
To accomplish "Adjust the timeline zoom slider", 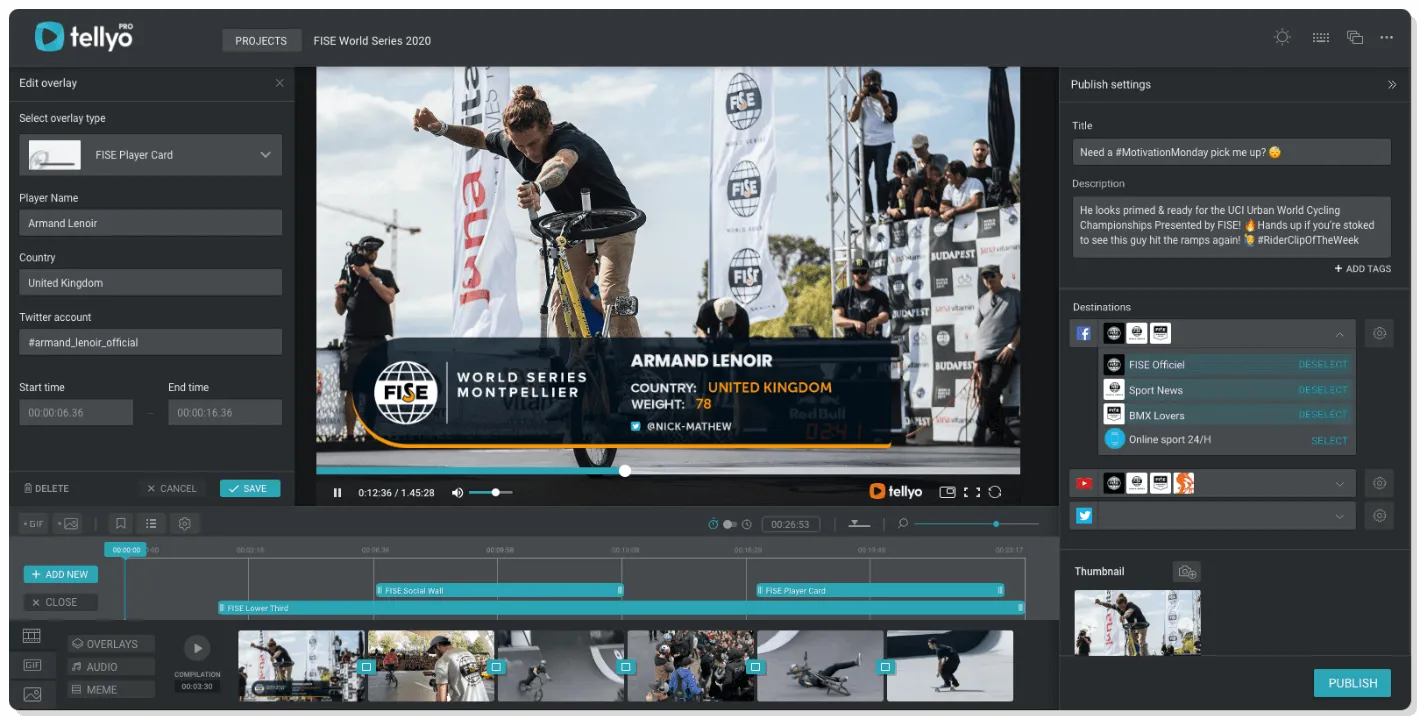I will [995, 524].
